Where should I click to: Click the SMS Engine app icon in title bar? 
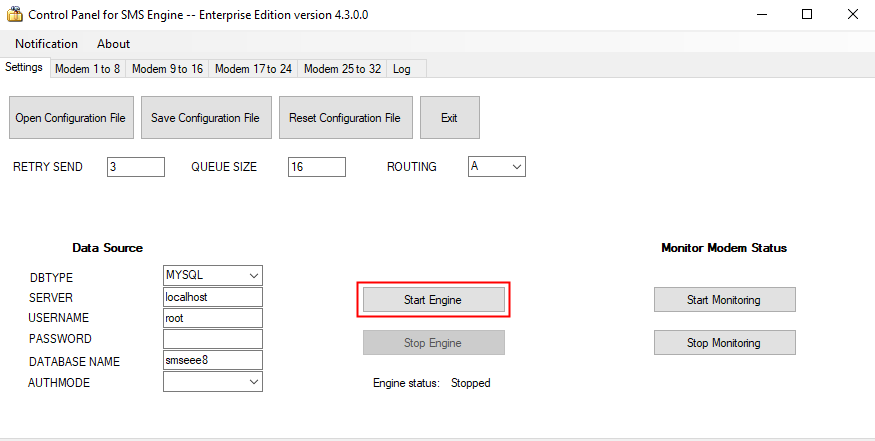[14, 16]
